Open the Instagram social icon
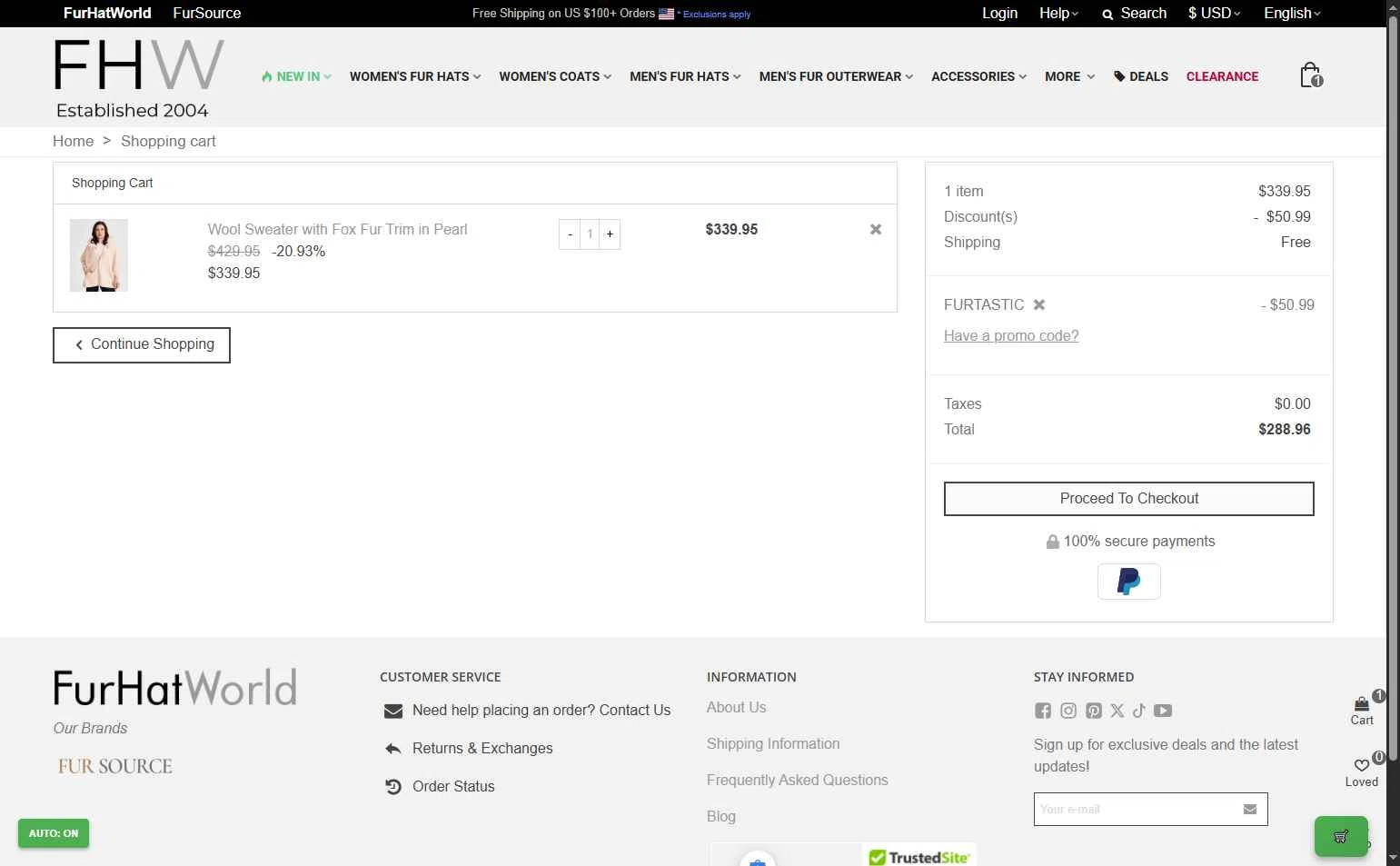The image size is (1400, 866). [x=1068, y=711]
